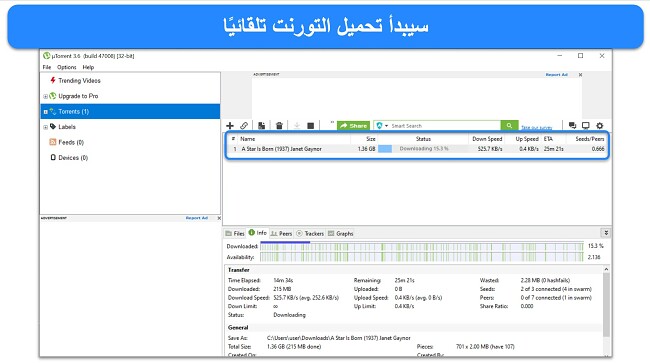This screenshot has width=650, height=363.
Task: Expand the Upgrade to Pro tree node
Action: (x=45, y=97)
